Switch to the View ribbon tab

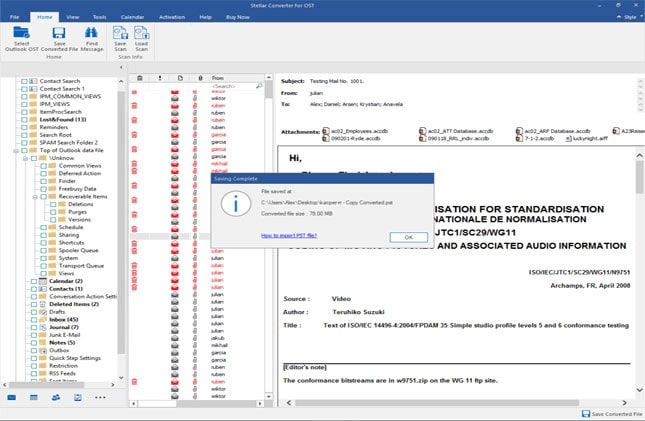pos(73,17)
